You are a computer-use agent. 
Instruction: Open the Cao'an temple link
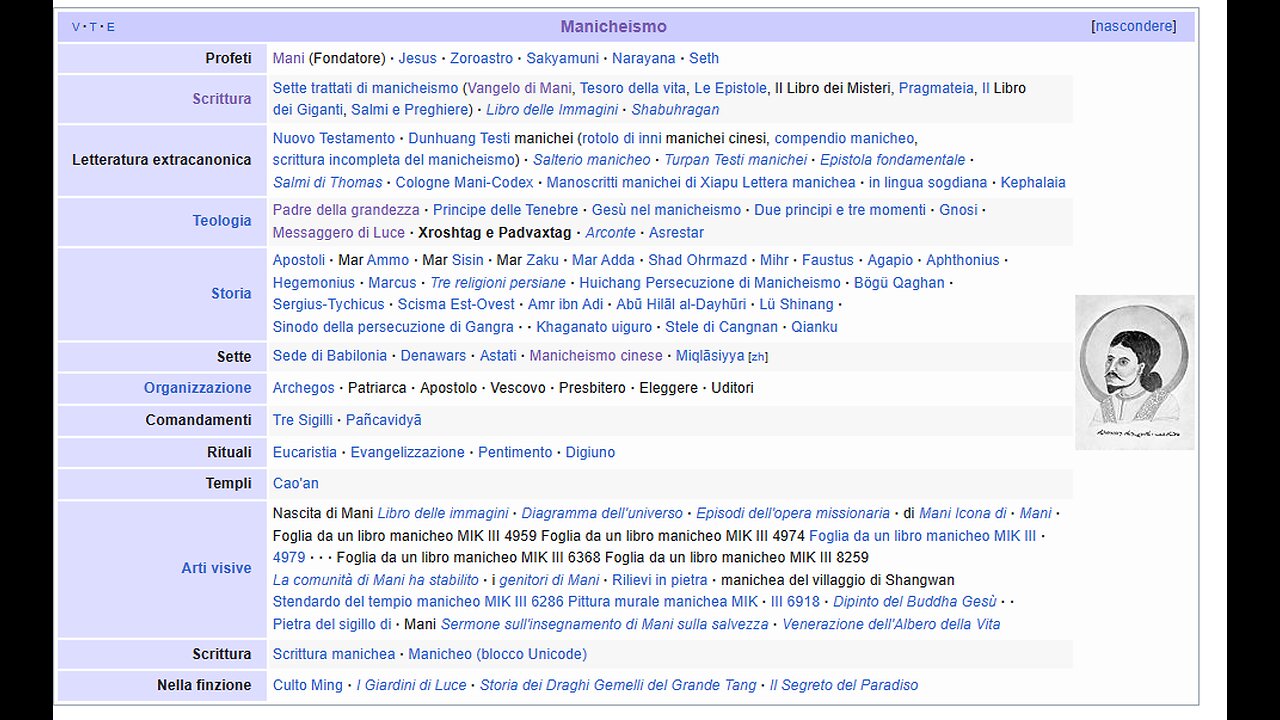(296, 484)
